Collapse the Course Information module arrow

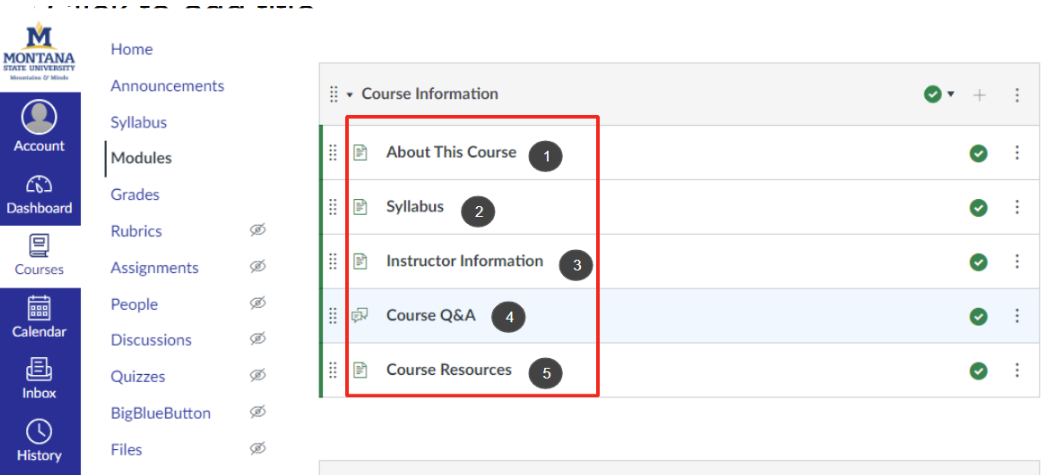click(x=350, y=94)
